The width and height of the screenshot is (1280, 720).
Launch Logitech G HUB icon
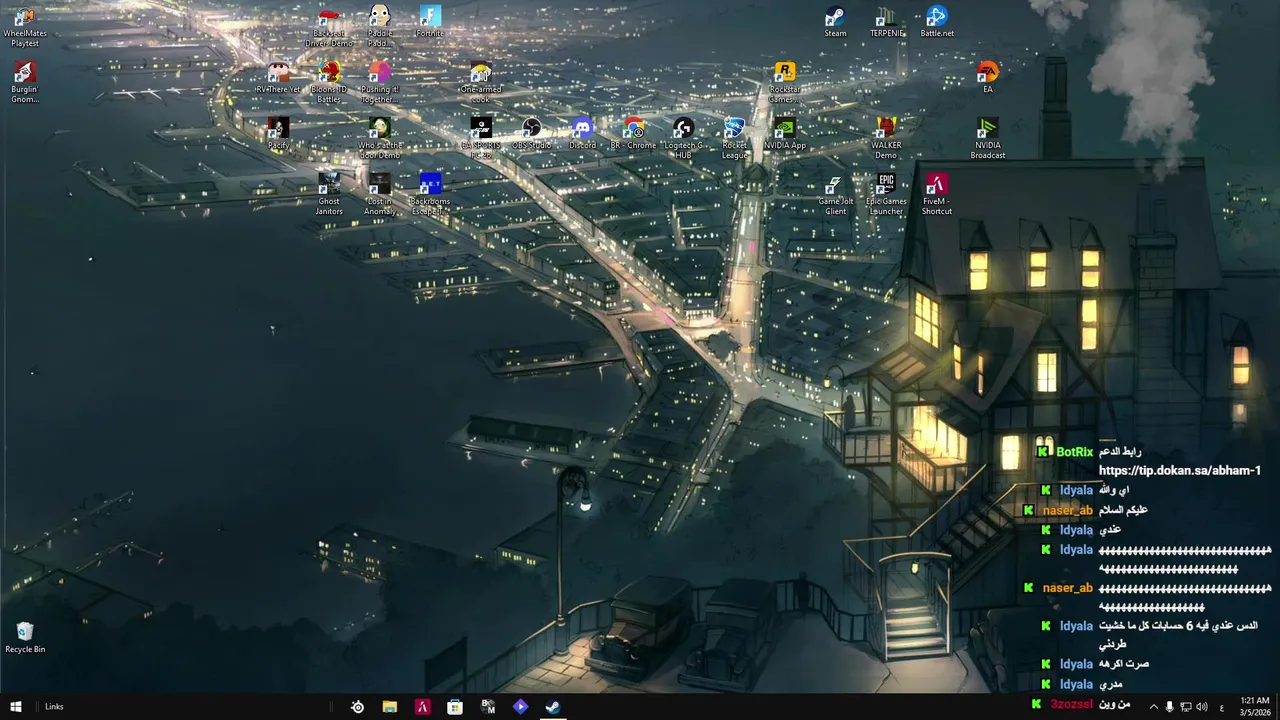pyautogui.click(x=684, y=139)
